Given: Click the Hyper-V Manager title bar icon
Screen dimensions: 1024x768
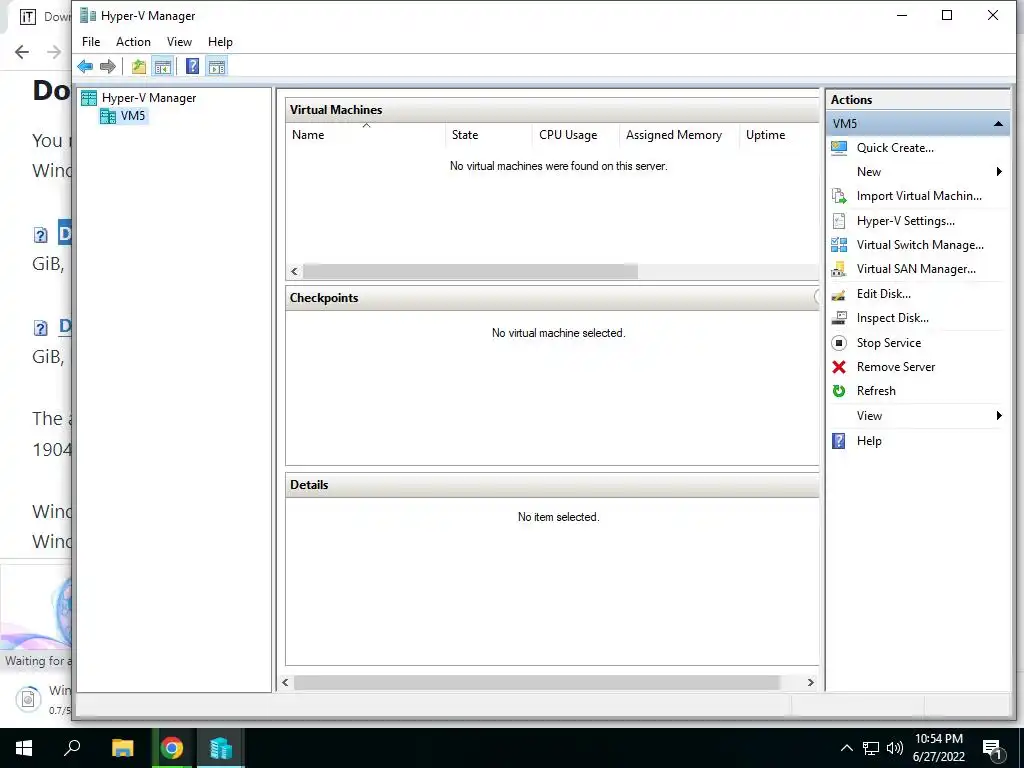Looking at the screenshot, I should pos(88,16).
